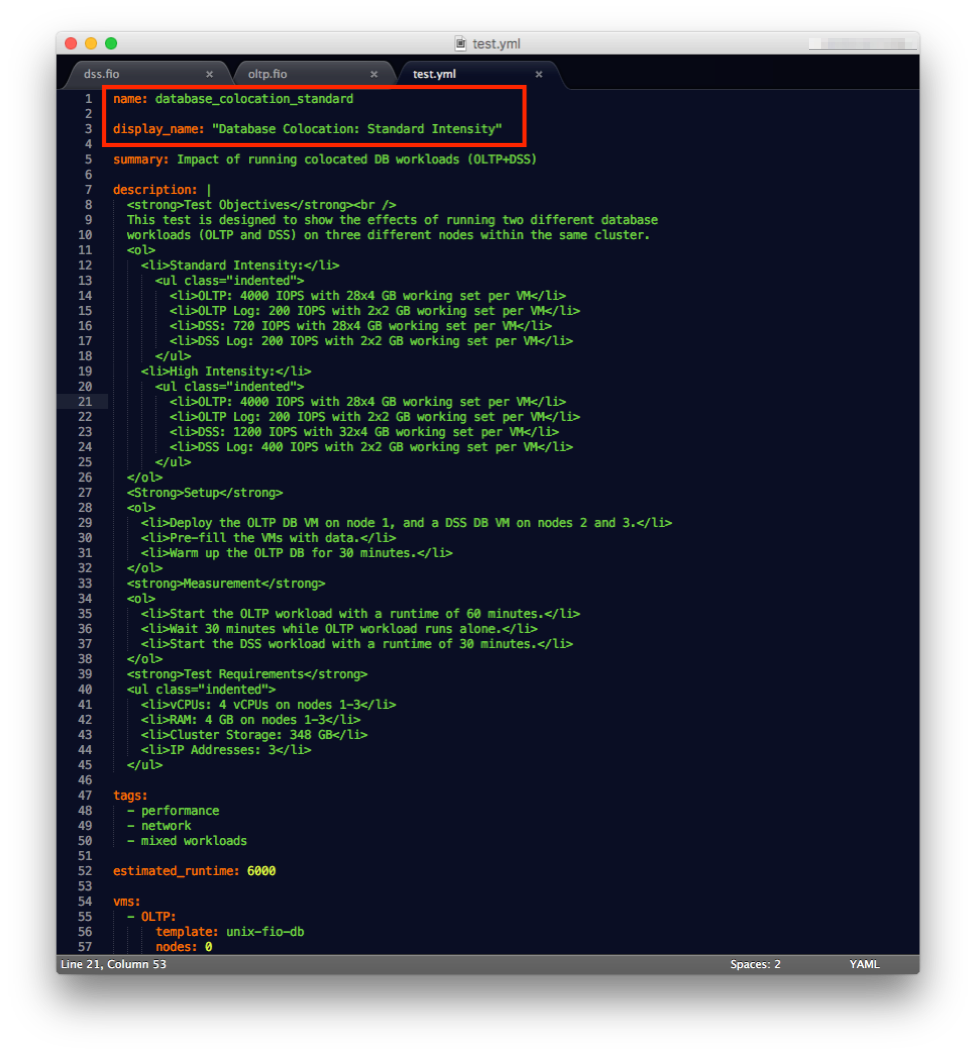
Task: Click Cluster Storage: 348 GB line
Action: point(254,735)
